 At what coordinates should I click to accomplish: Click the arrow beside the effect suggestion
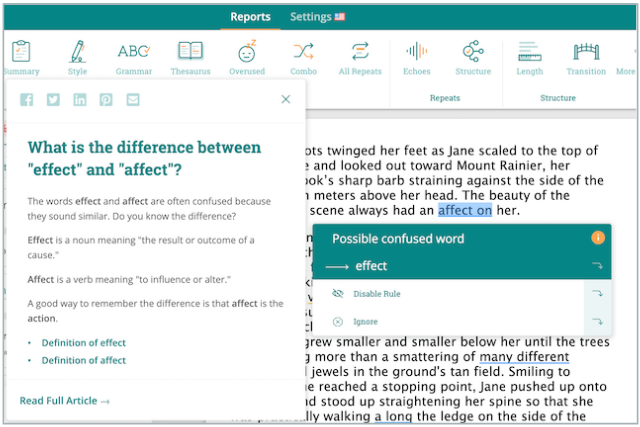click(x=598, y=266)
